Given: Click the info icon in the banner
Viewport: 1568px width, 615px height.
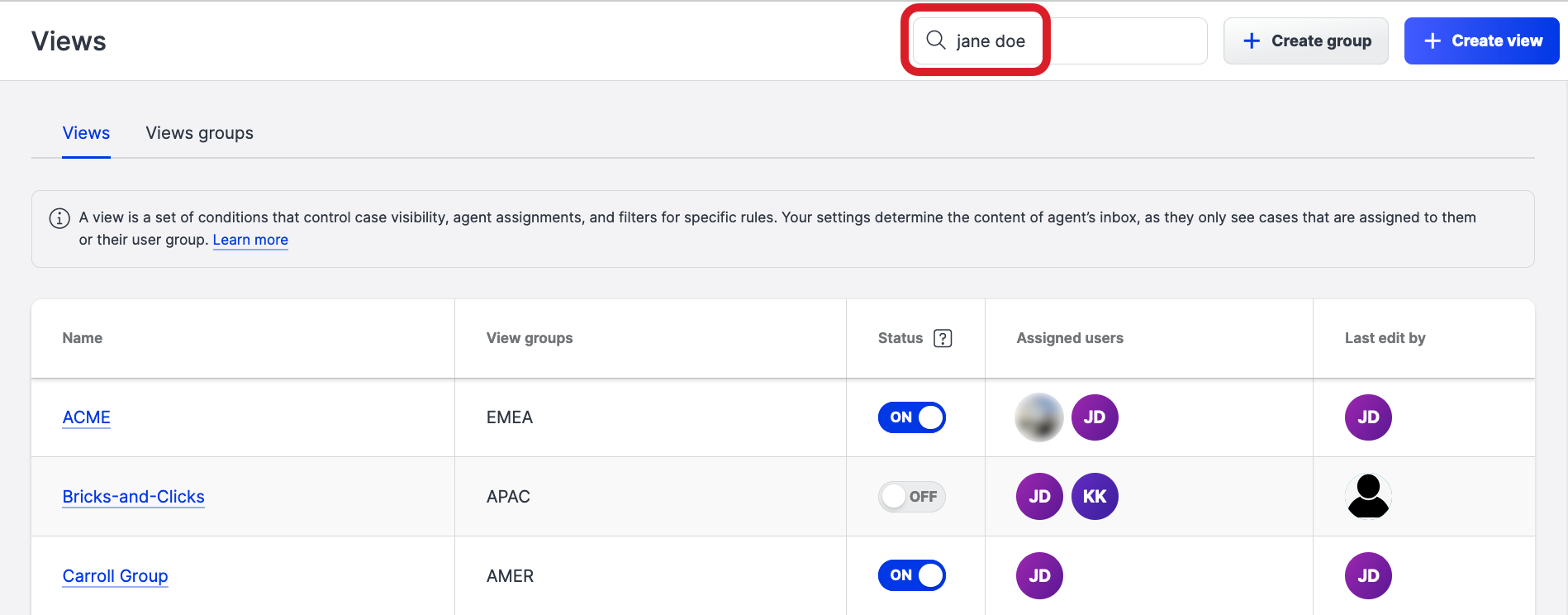Looking at the screenshot, I should pyautogui.click(x=59, y=218).
